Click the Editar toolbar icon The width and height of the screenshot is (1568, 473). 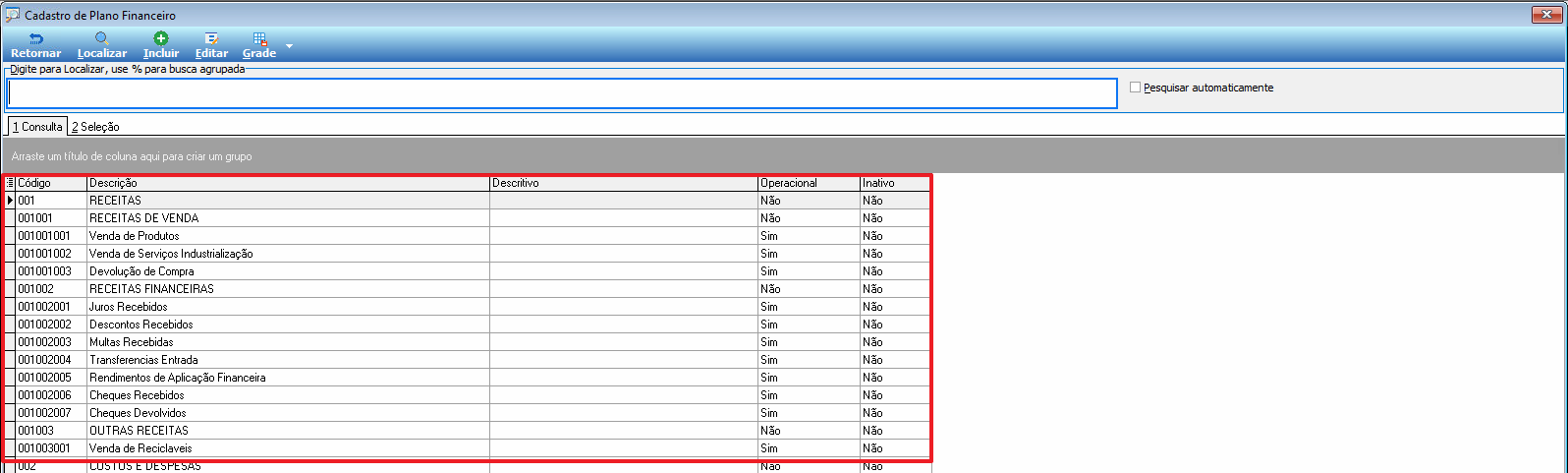(211, 45)
